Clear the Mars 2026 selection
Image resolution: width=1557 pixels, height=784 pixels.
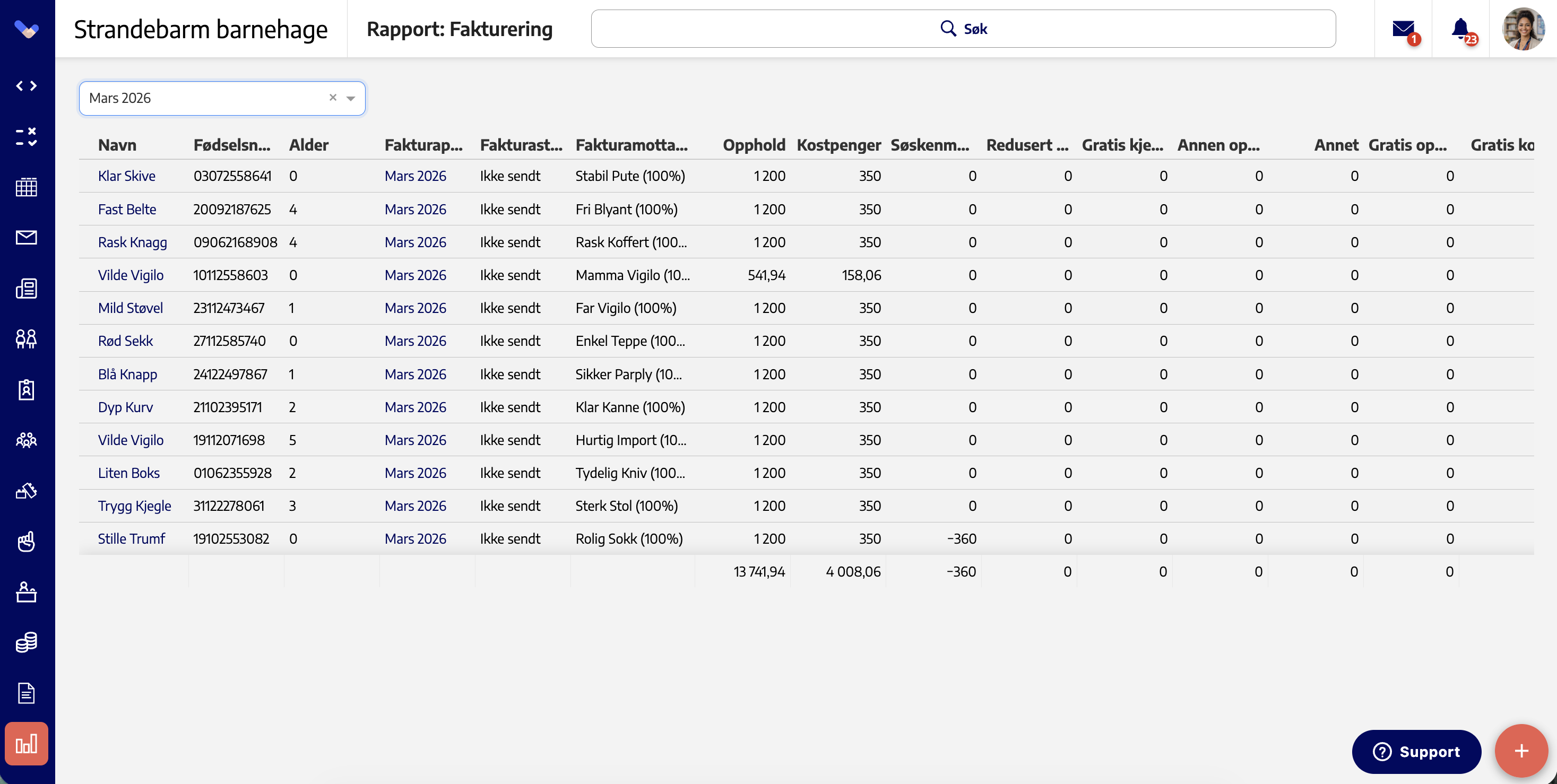(x=332, y=97)
